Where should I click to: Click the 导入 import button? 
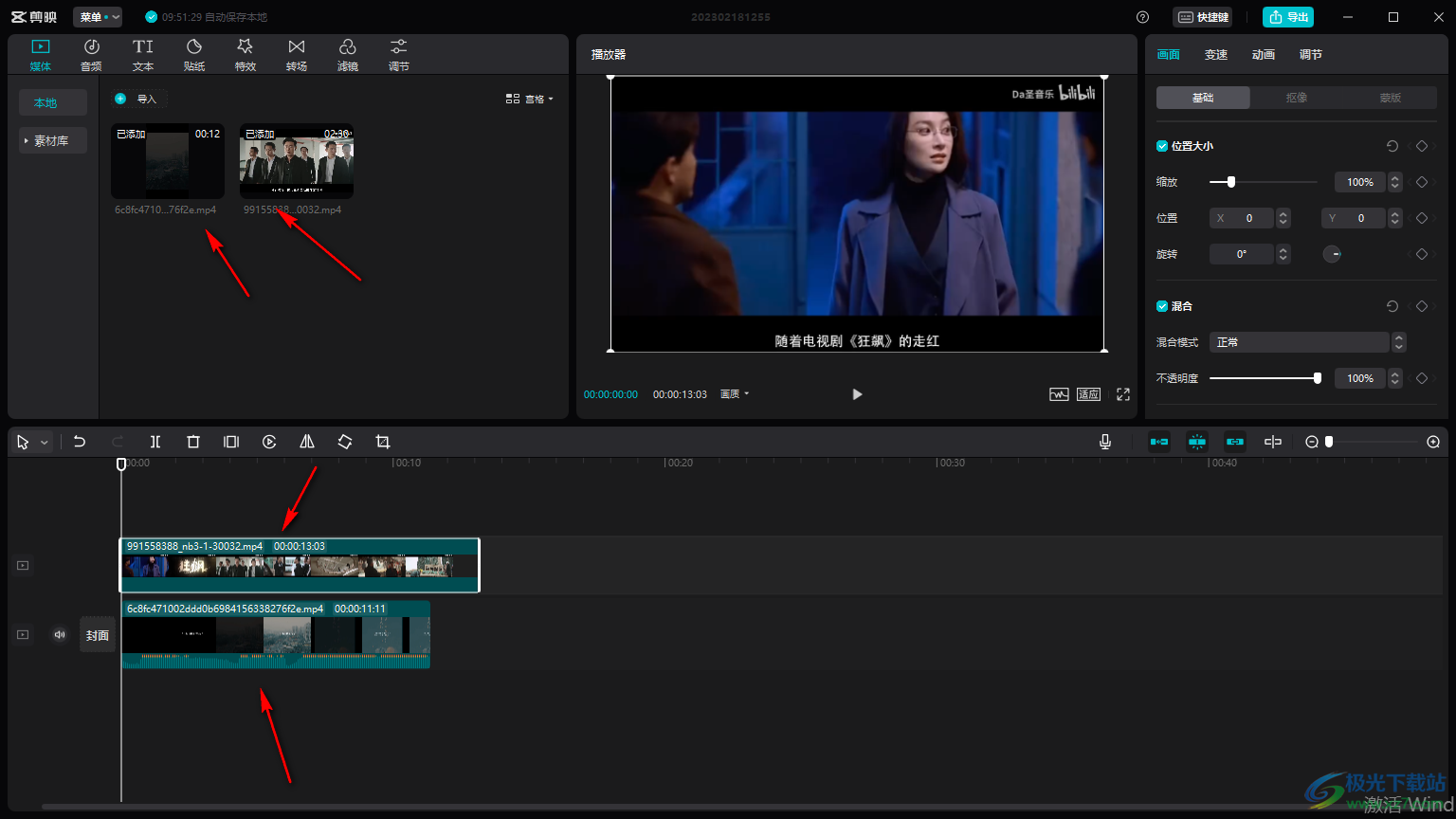click(138, 99)
